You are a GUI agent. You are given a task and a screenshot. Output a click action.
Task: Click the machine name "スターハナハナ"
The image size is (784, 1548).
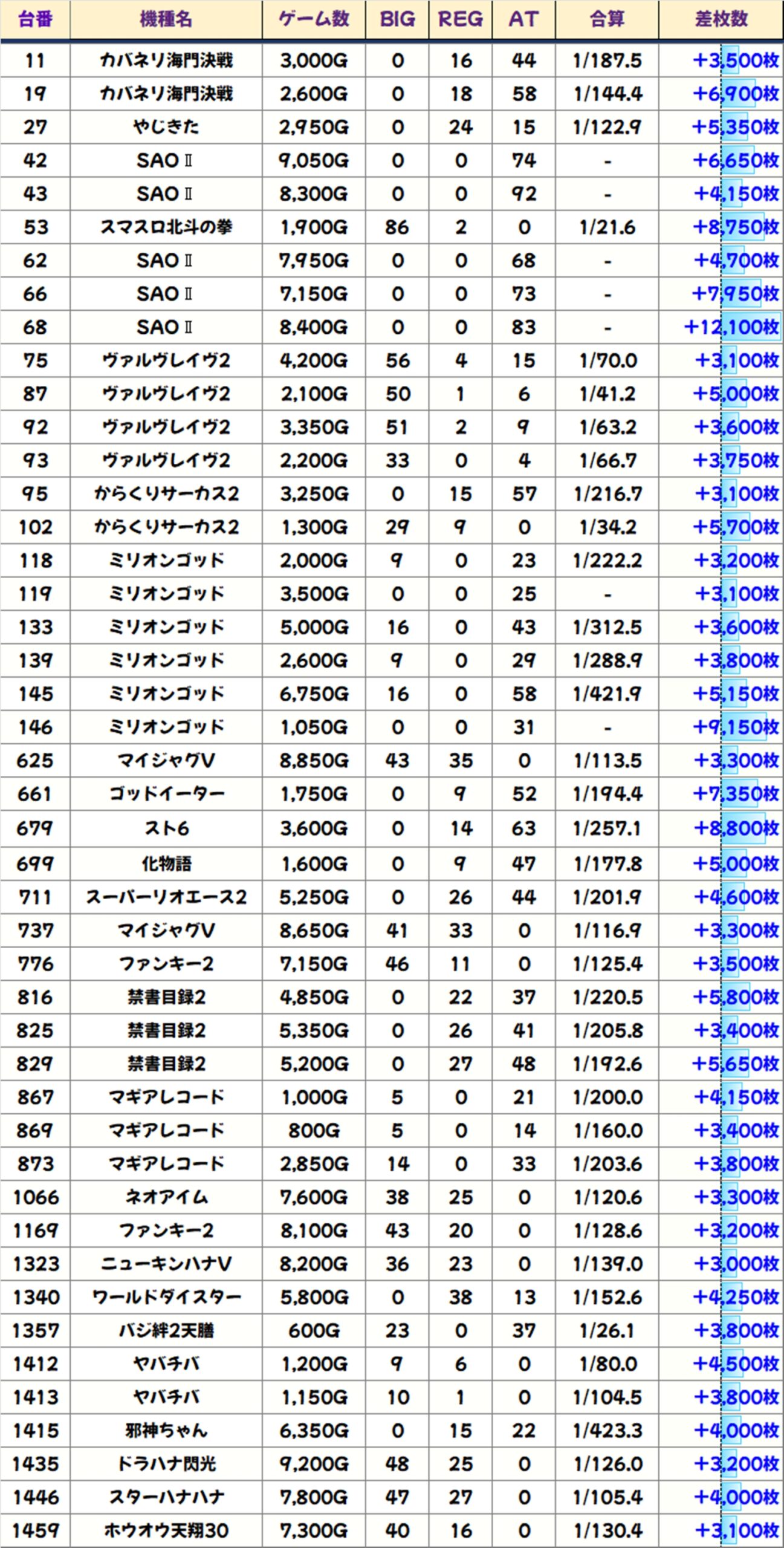[x=166, y=1497]
